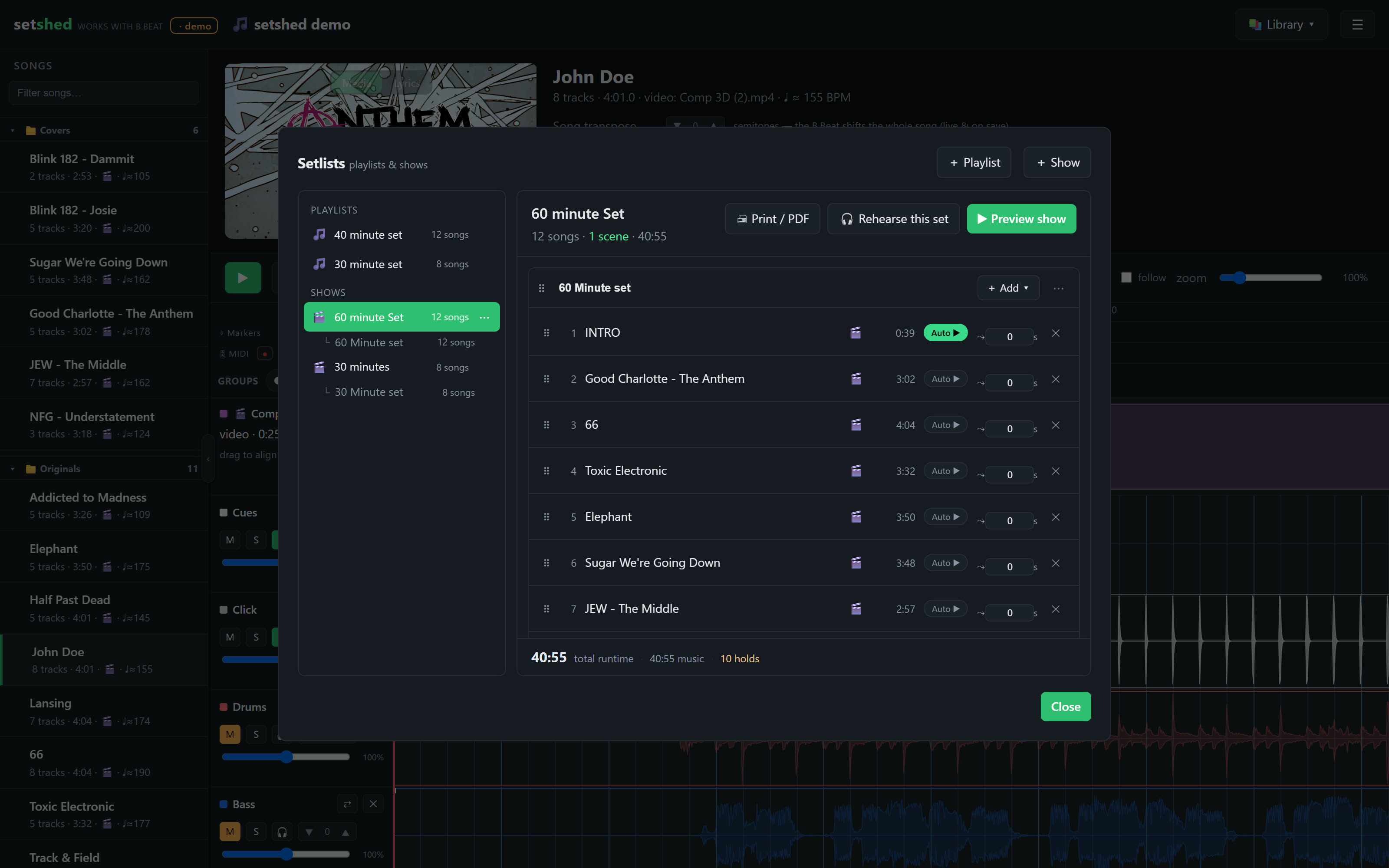Click the drag handle for Elephant row

[546, 516]
